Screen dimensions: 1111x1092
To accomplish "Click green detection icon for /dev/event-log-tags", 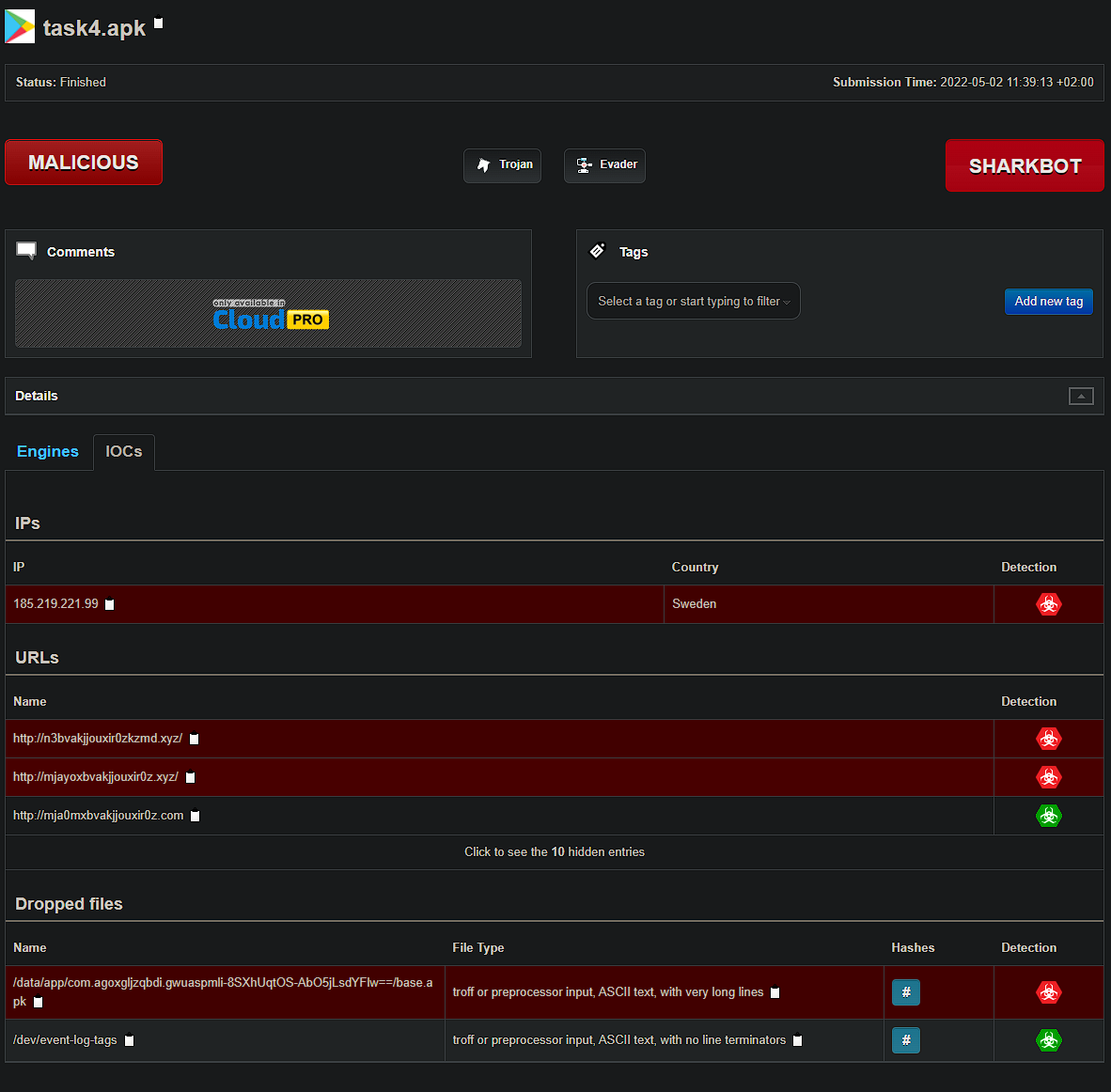I will (x=1049, y=1040).
